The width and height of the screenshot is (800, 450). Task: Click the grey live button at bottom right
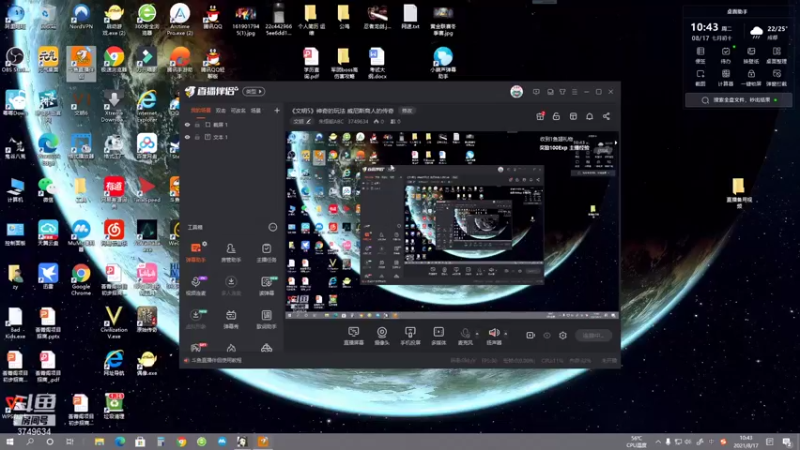coord(593,335)
